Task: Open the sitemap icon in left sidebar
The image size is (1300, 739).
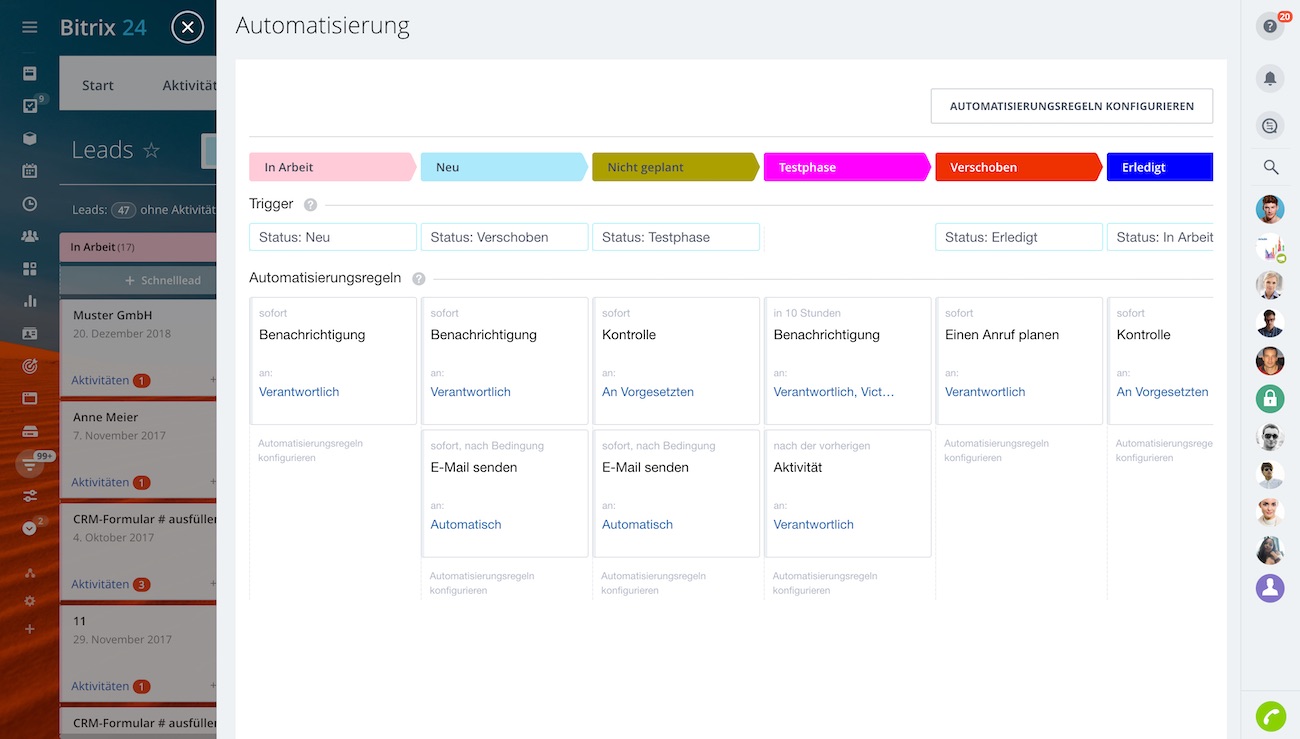Action: 30,573
